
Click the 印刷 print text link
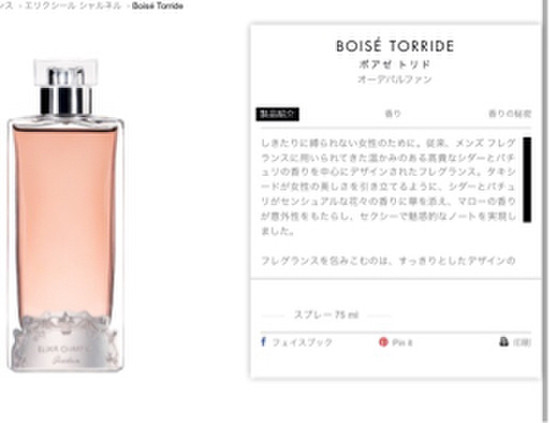[522, 342]
